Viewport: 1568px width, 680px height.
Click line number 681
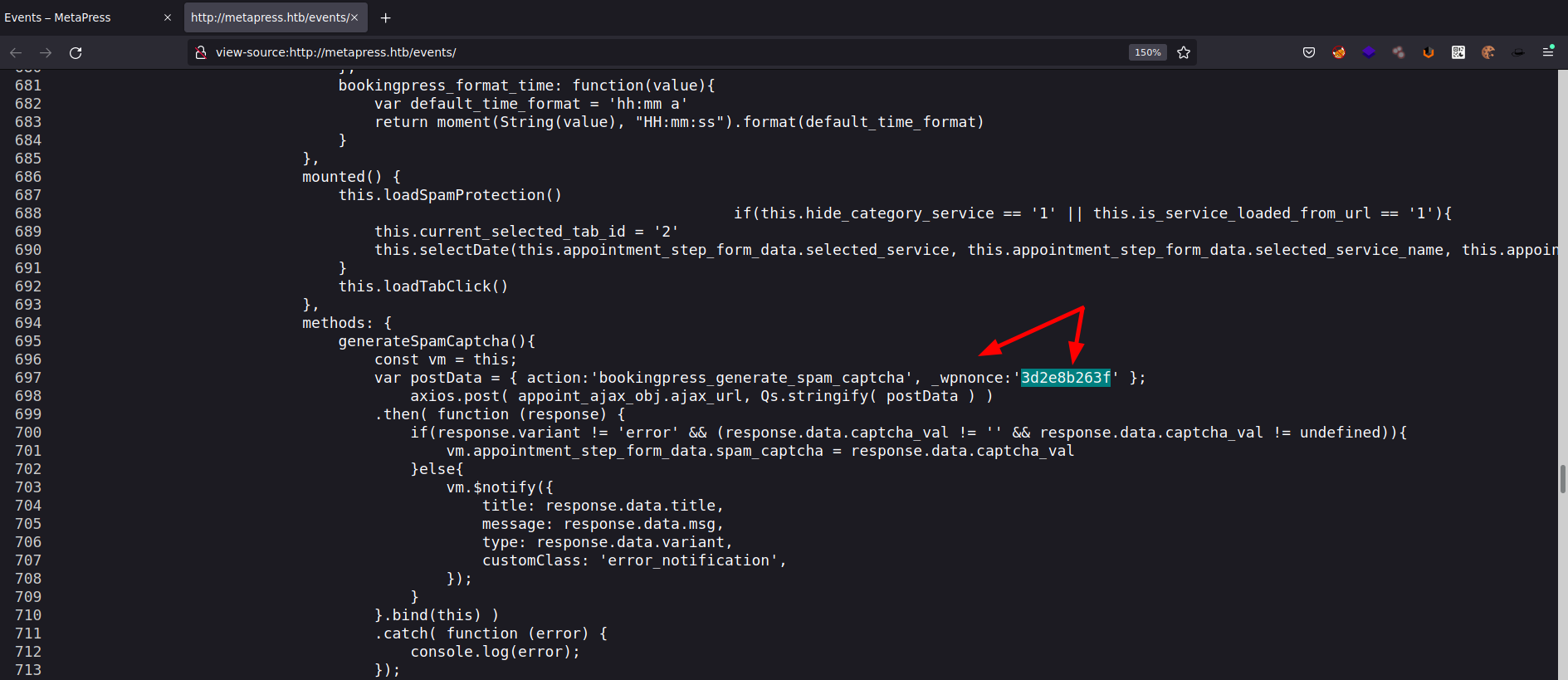tap(28, 86)
